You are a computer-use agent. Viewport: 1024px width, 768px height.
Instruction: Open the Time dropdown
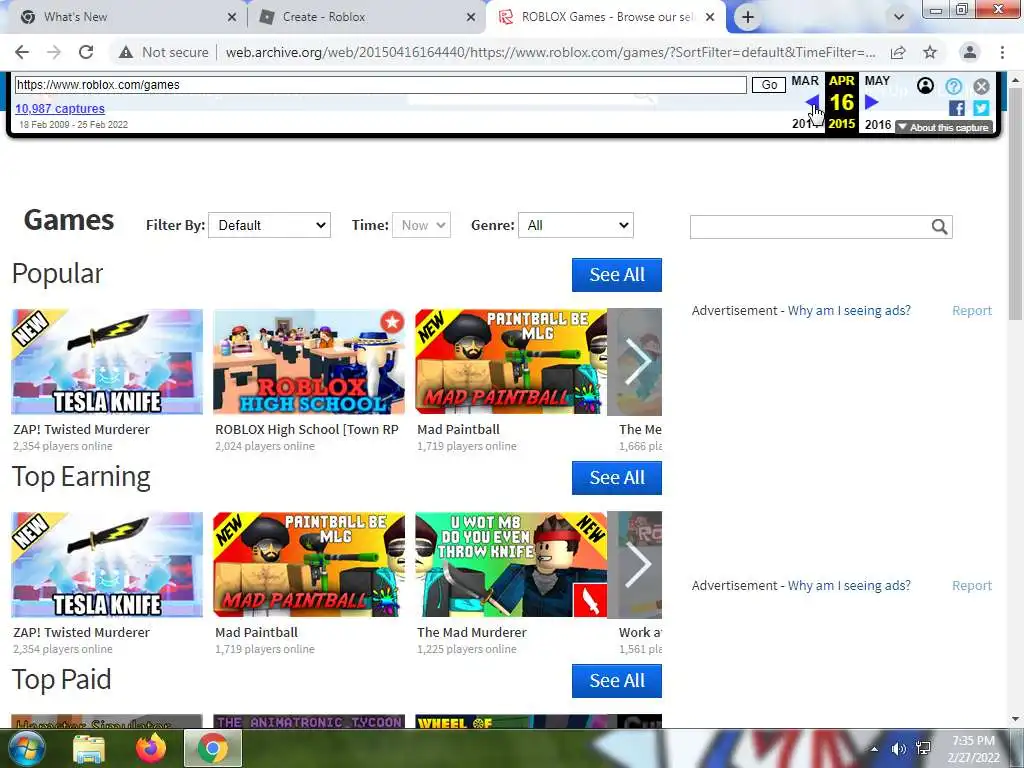(x=421, y=225)
